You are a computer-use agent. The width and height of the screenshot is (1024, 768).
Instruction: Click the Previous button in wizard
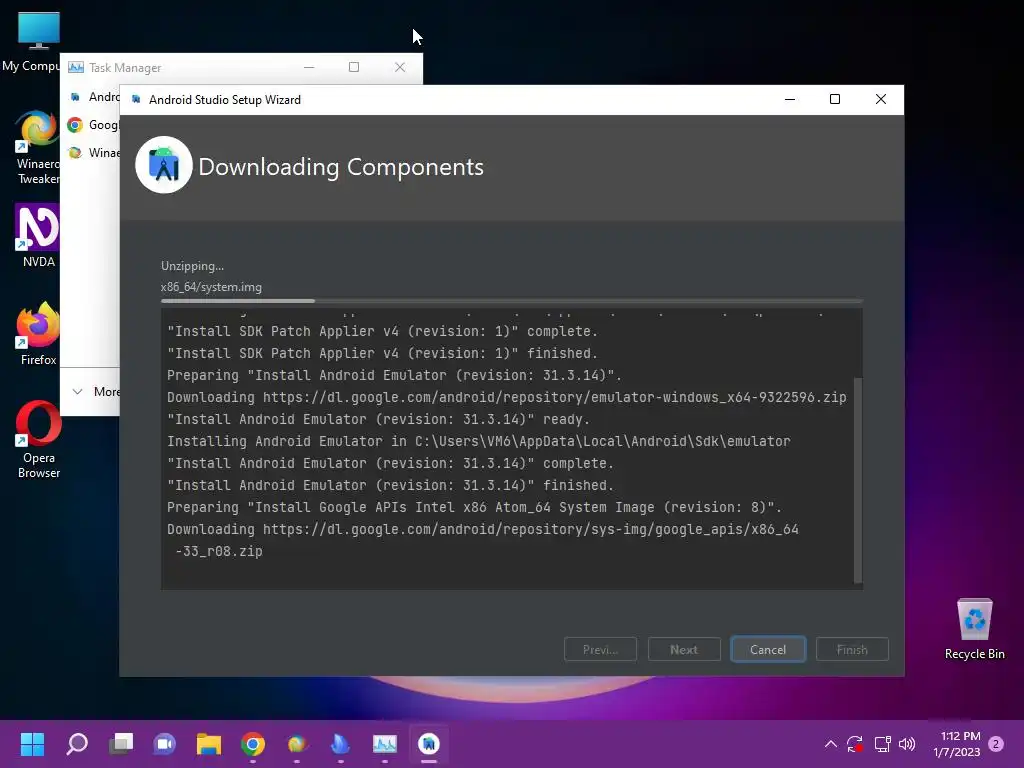point(600,649)
